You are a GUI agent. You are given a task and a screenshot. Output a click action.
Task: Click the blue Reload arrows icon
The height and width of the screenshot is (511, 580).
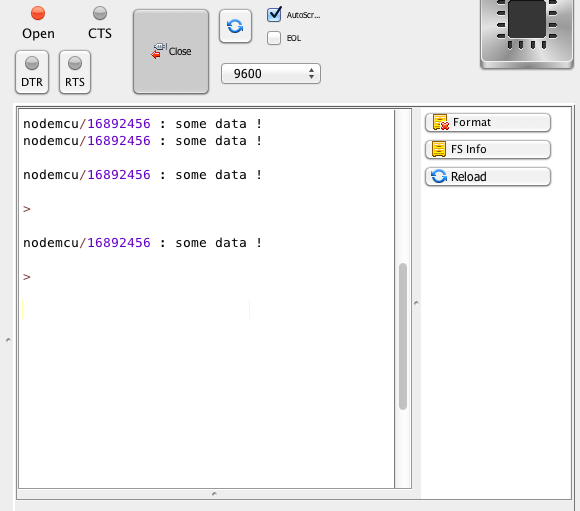point(439,177)
